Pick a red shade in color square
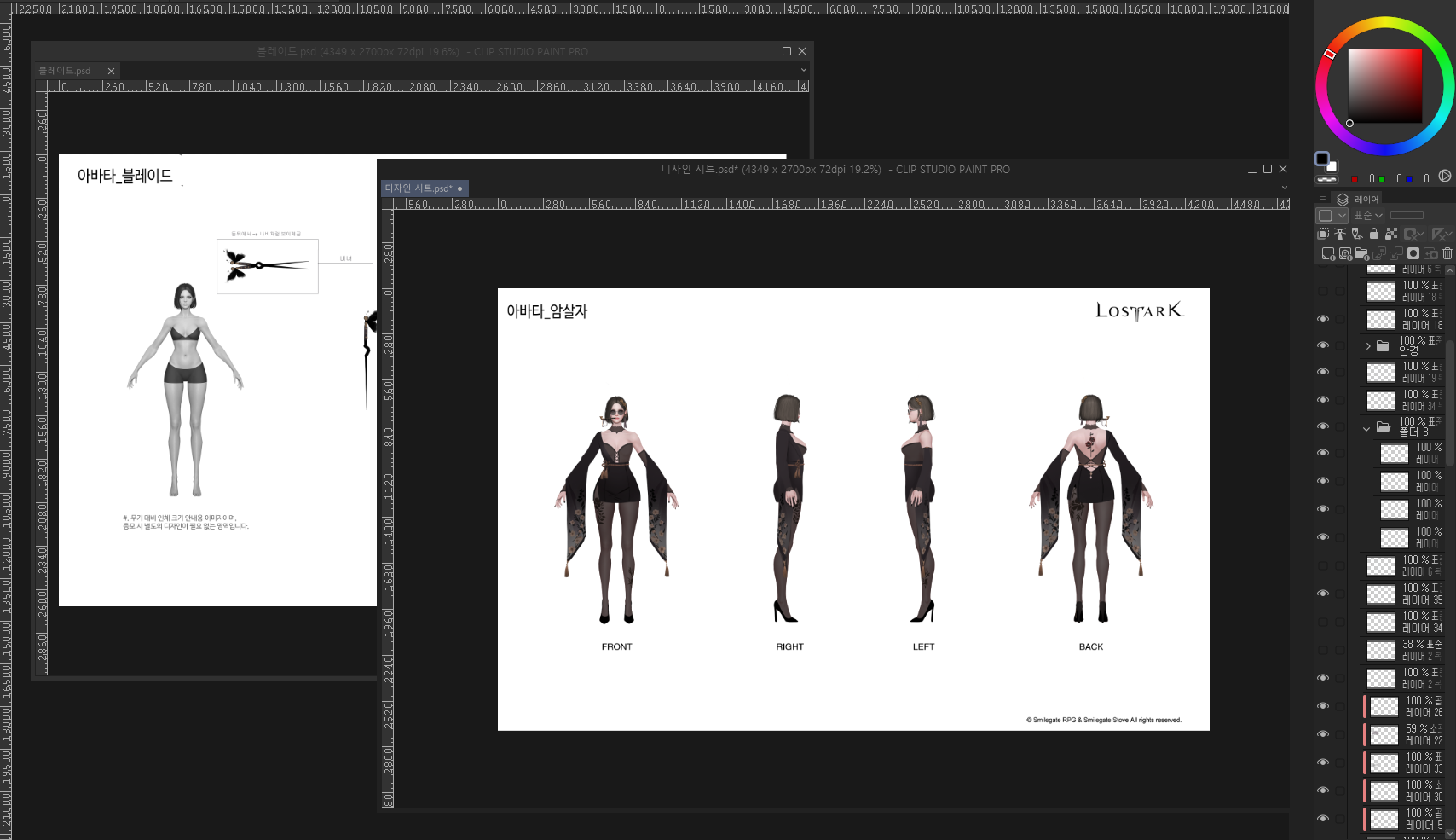Viewport: 1456px width, 840px height. (x=1384, y=86)
